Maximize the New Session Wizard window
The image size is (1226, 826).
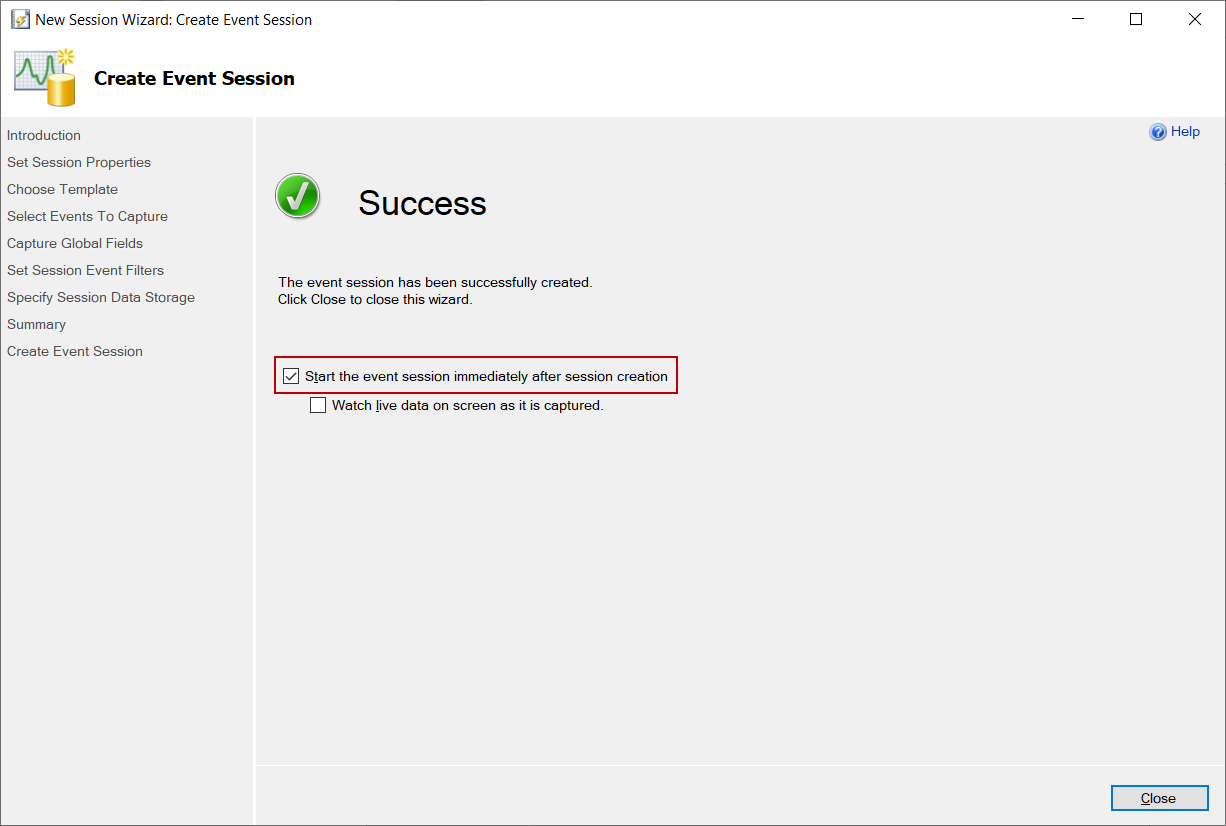(x=1136, y=19)
